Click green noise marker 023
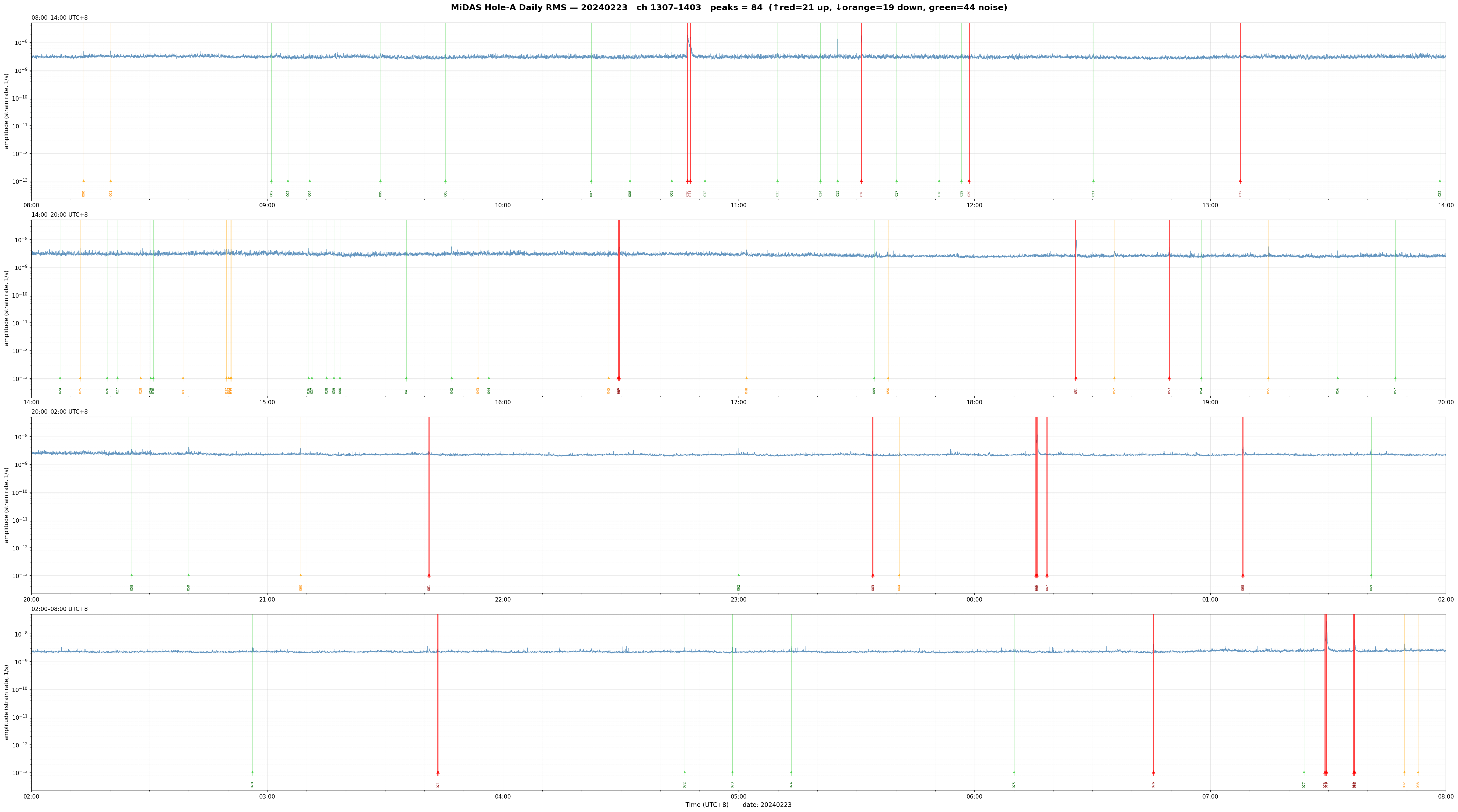The image size is (1458, 812). pyautogui.click(x=1440, y=181)
